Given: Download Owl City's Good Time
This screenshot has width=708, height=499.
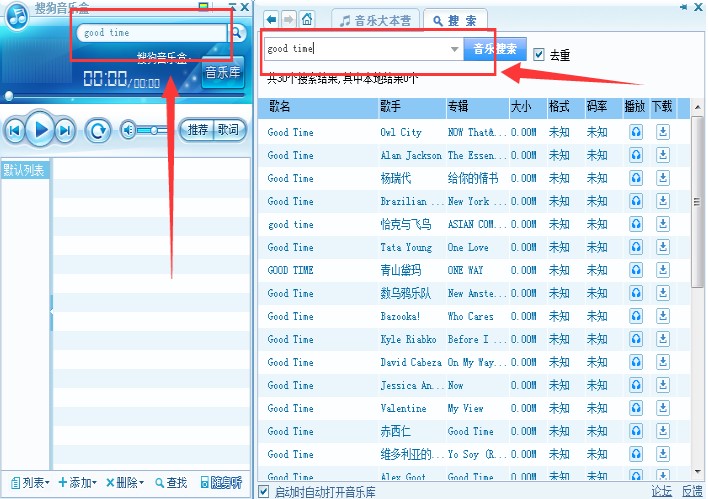Looking at the screenshot, I should pos(662,132).
